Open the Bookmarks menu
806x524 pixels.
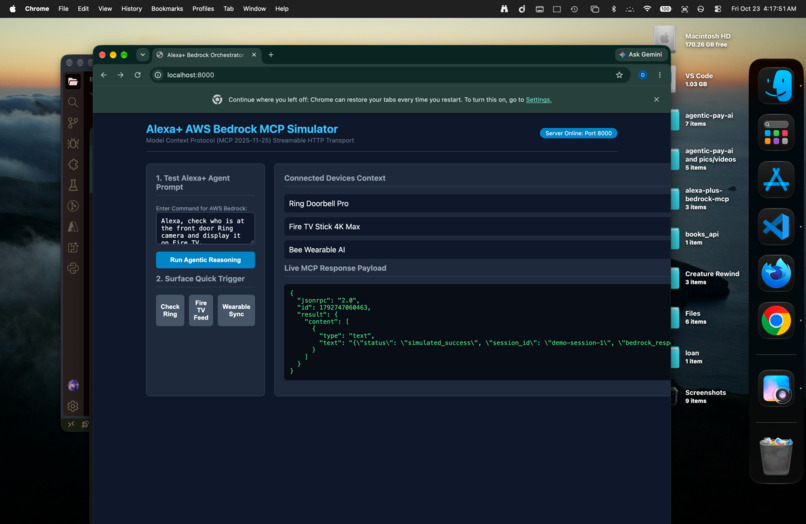(167, 9)
